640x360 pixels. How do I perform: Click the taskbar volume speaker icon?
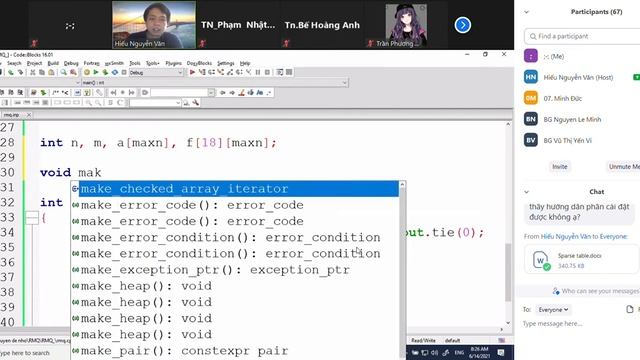coord(434,353)
